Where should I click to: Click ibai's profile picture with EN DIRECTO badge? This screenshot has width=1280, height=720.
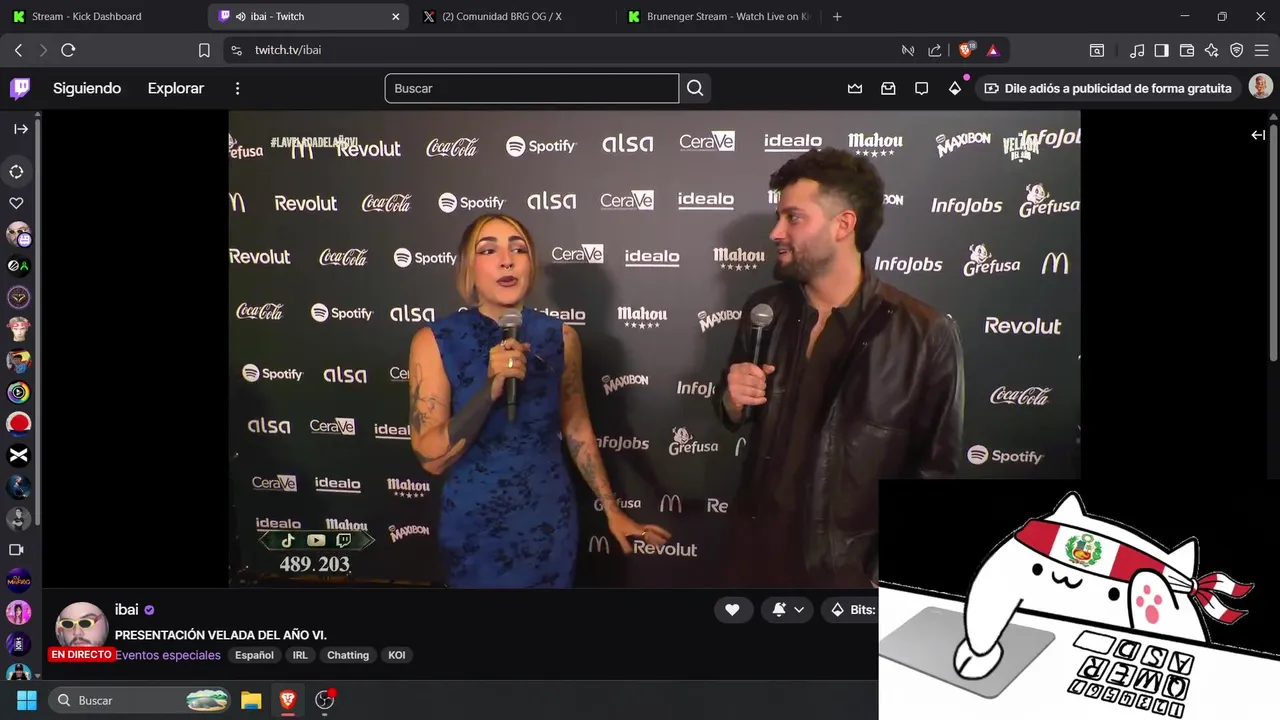click(x=81, y=631)
